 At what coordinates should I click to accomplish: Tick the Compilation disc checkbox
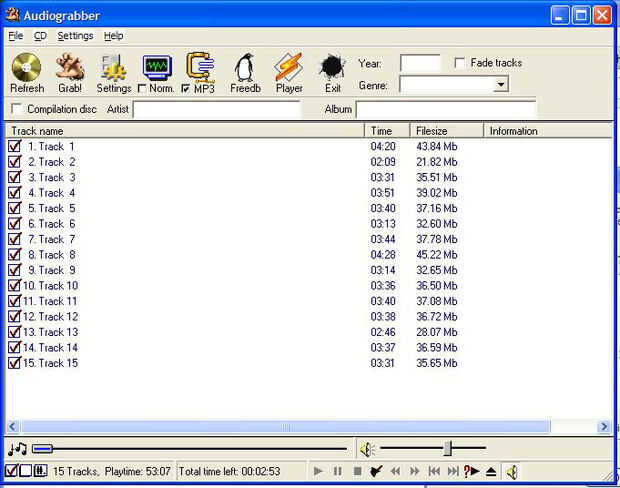(16, 109)
